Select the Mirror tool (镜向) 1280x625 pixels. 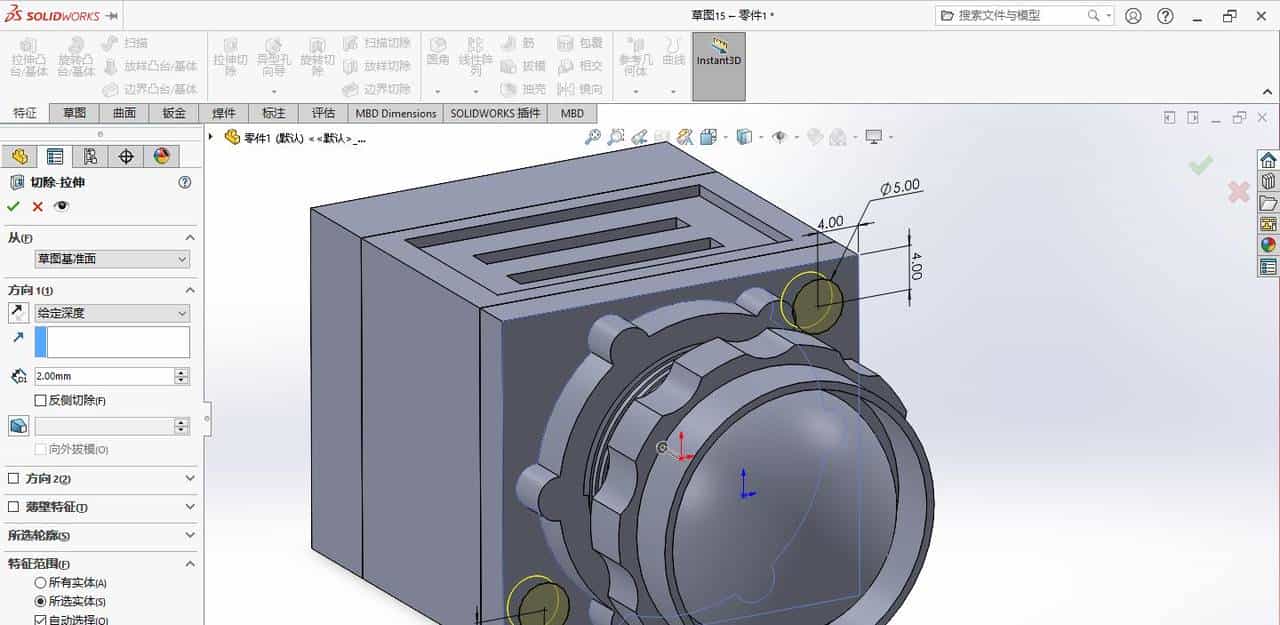tap(580, 86)
